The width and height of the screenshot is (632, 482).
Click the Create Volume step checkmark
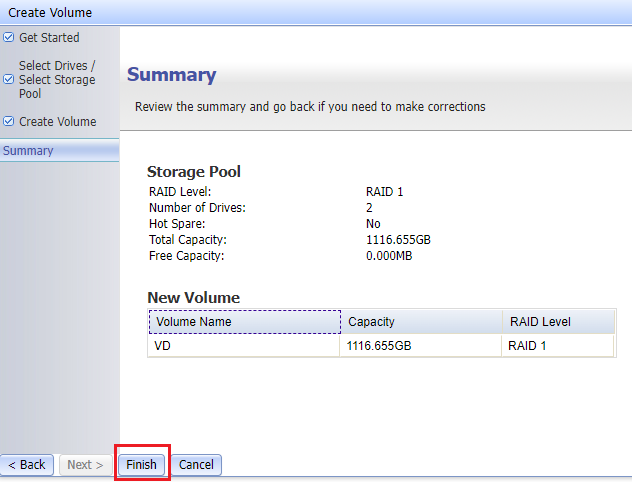coord(9,122)
